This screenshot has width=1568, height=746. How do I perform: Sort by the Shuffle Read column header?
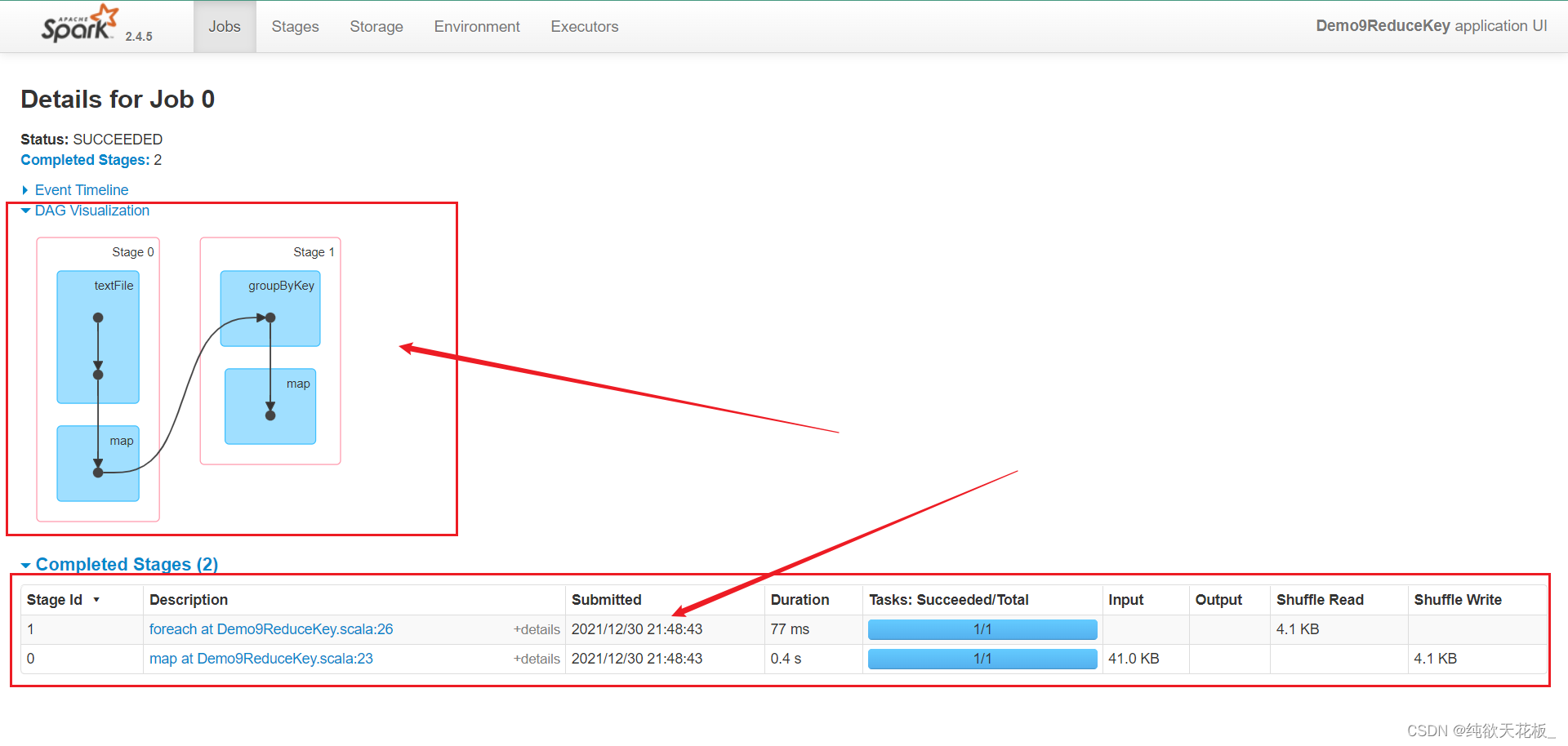pyautogui.click(x=1320, y=600)
